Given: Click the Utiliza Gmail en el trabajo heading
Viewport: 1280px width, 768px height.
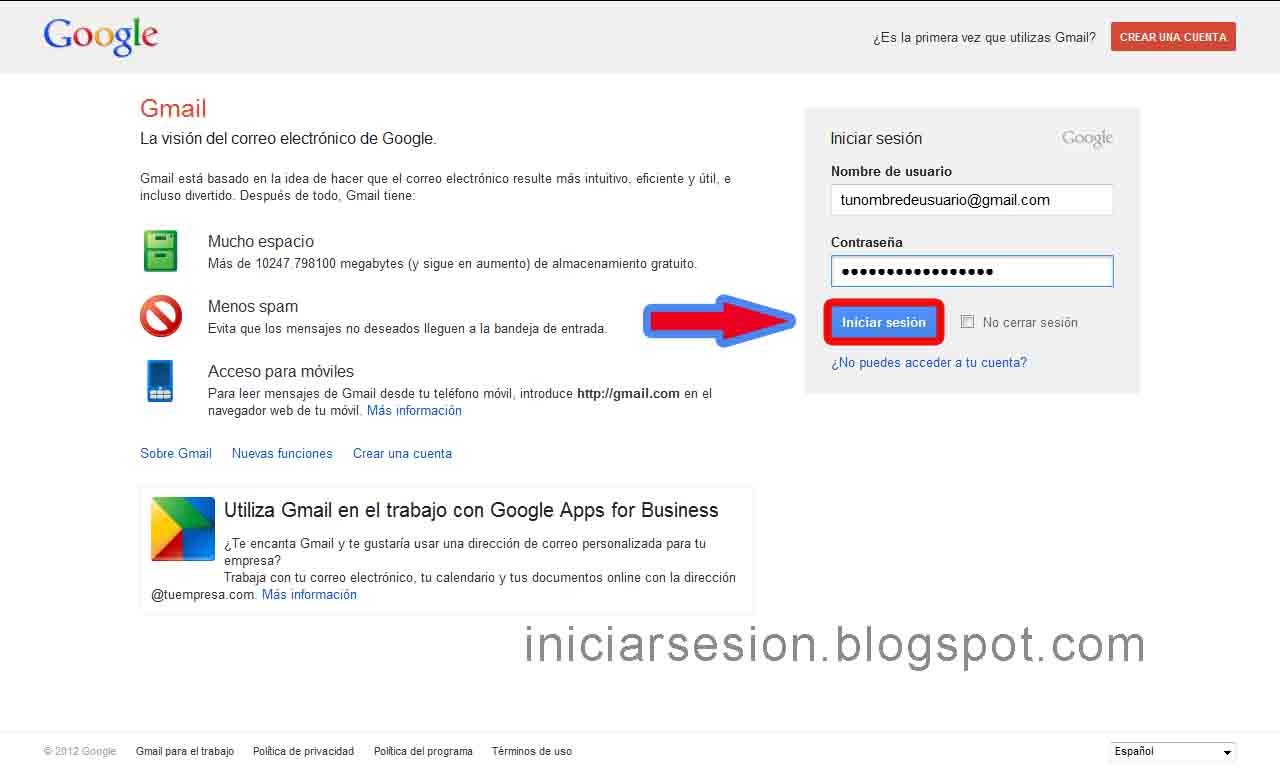Looking at the screenshot, I should point(471,510).
